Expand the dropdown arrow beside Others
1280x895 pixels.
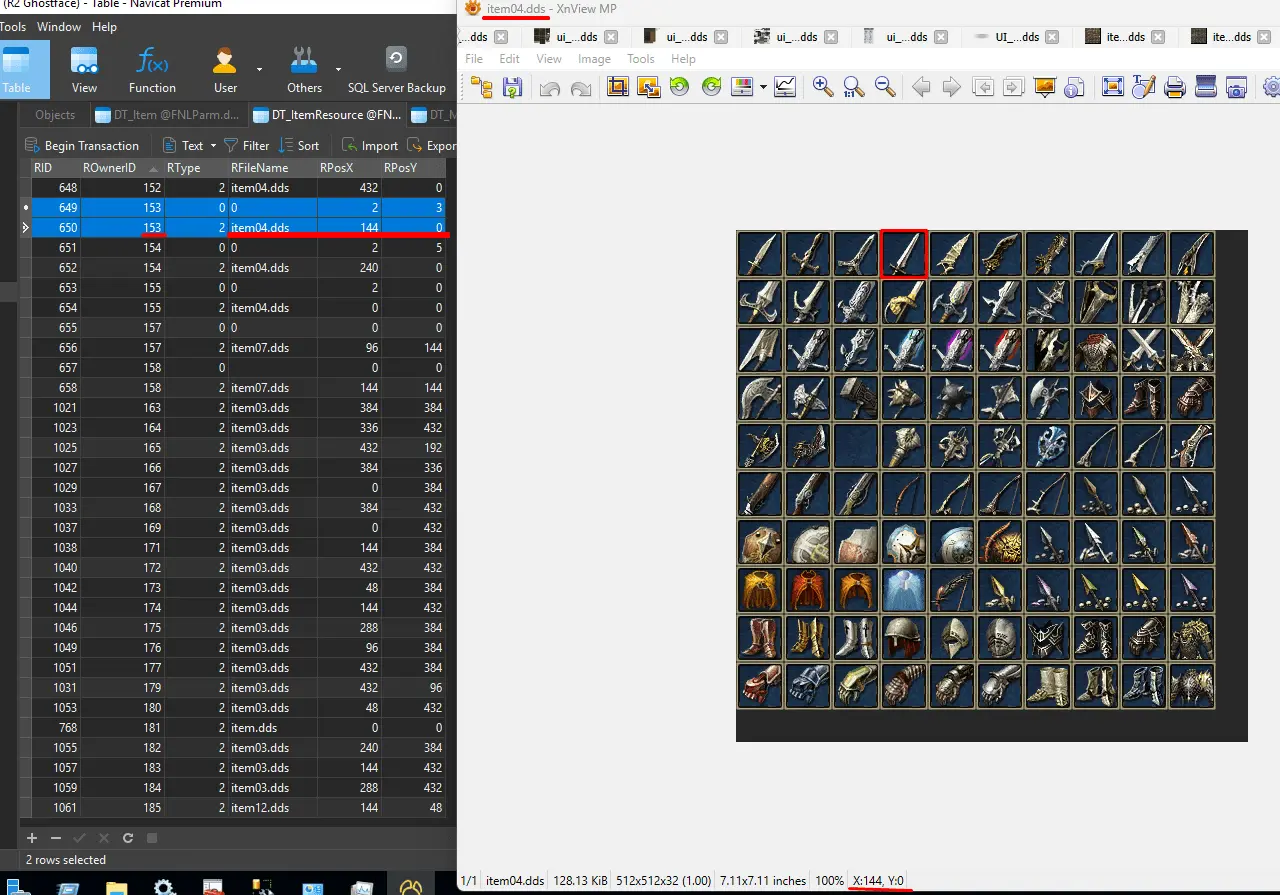coord(338,70)
